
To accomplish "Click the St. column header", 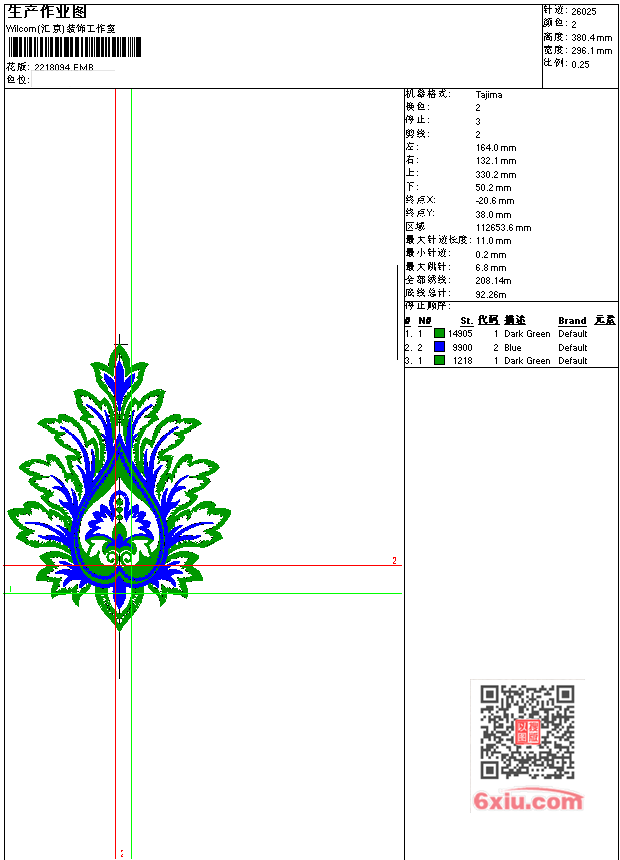I will tap(466, 321).
